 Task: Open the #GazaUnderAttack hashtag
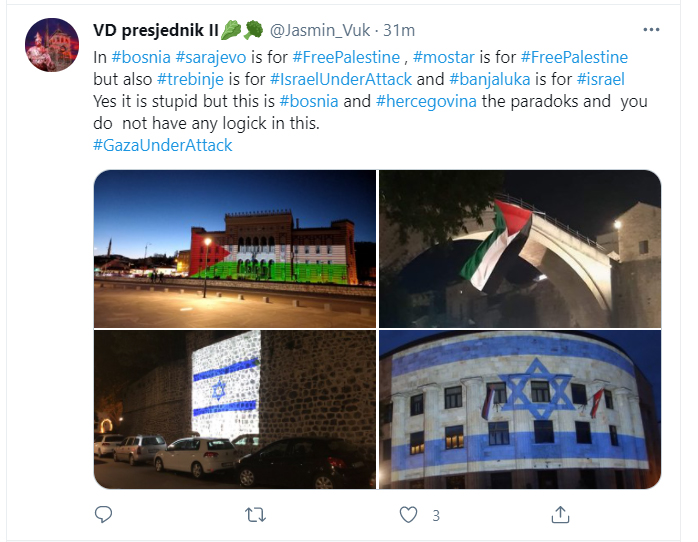pos(162,146)
